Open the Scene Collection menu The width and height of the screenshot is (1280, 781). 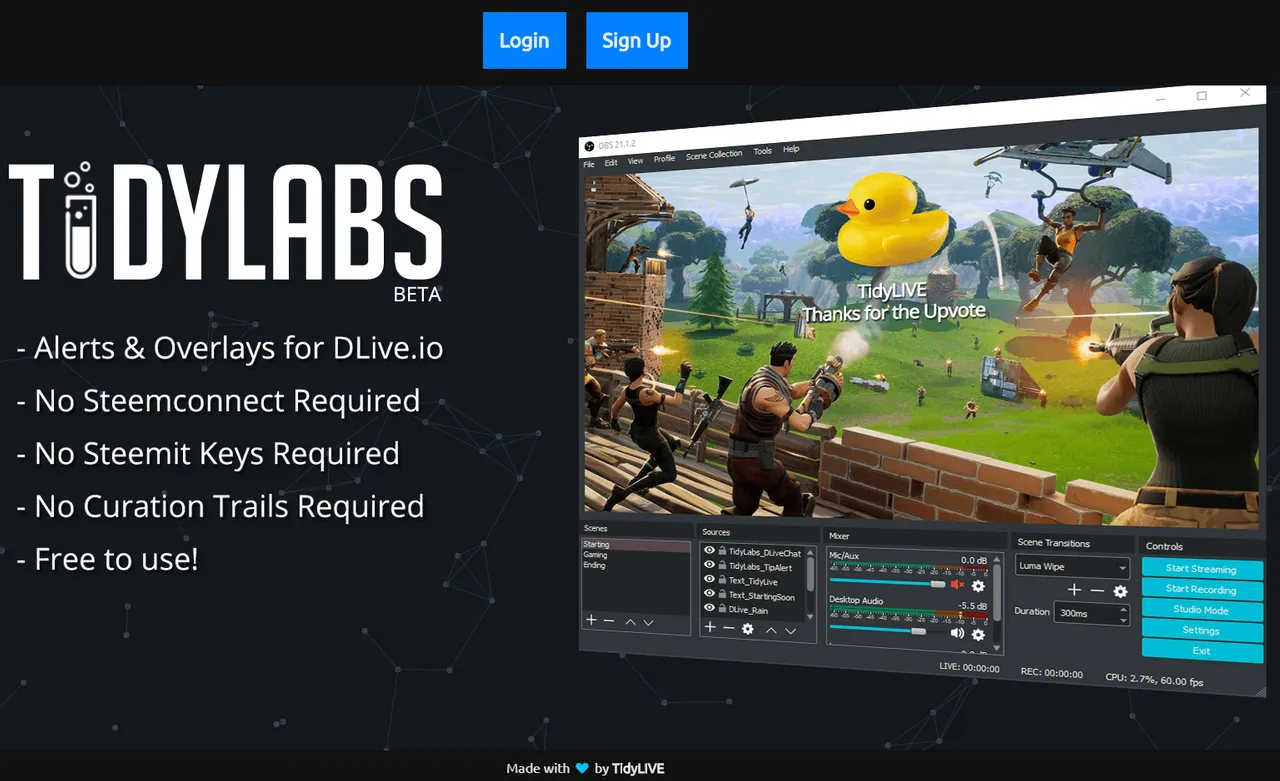coord(714,155)
